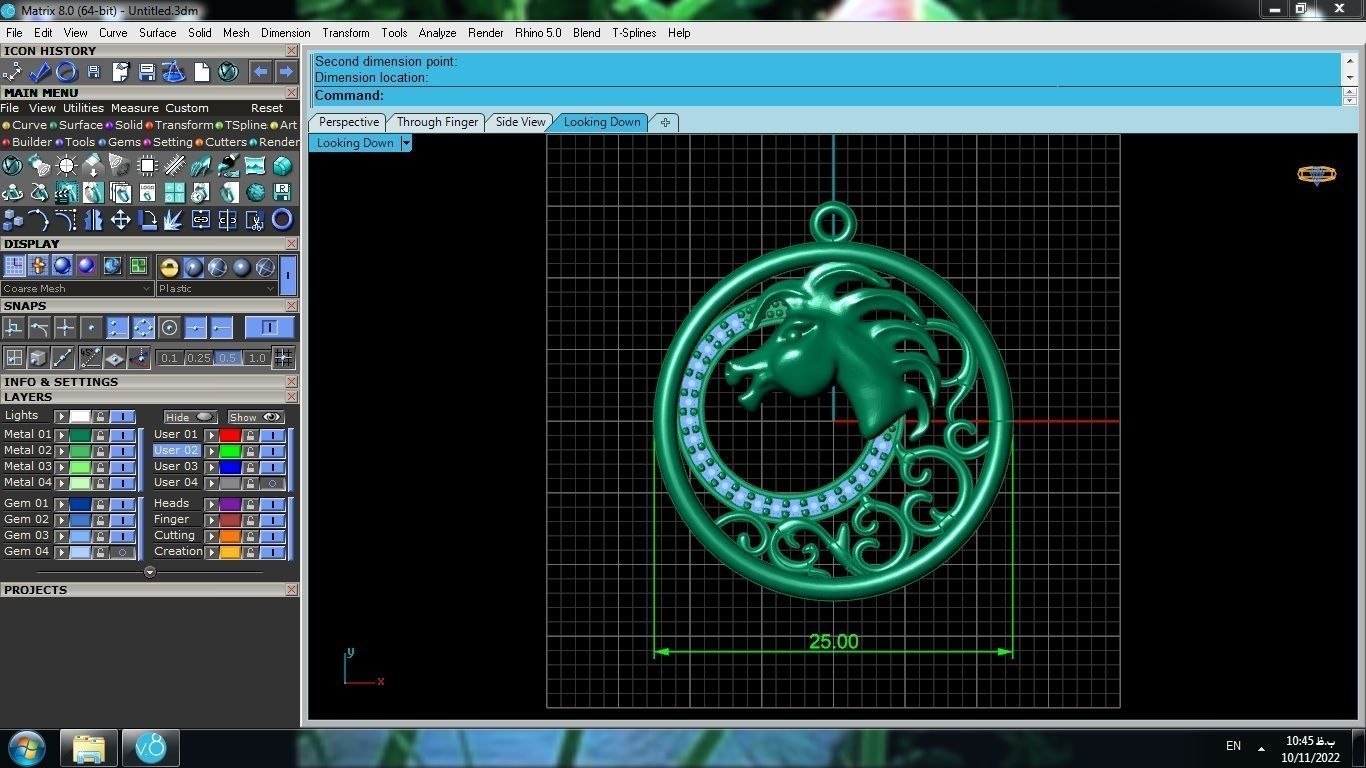Toggle the Metal 01 layer on/off switch

[123, 435]
